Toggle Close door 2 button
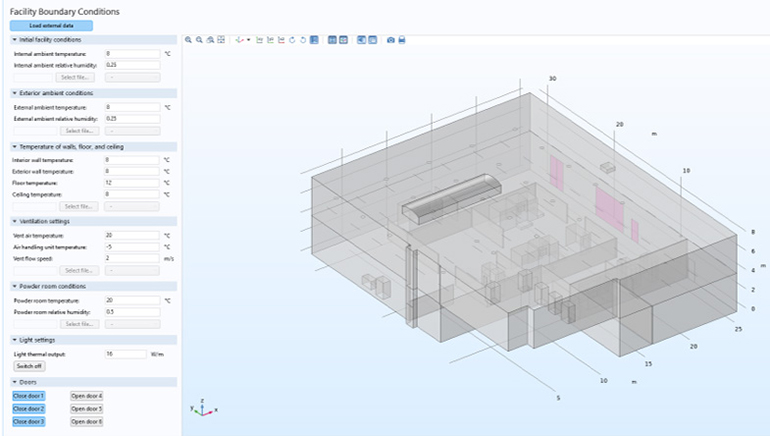The image size is (770, 436). tap(29, 409)
